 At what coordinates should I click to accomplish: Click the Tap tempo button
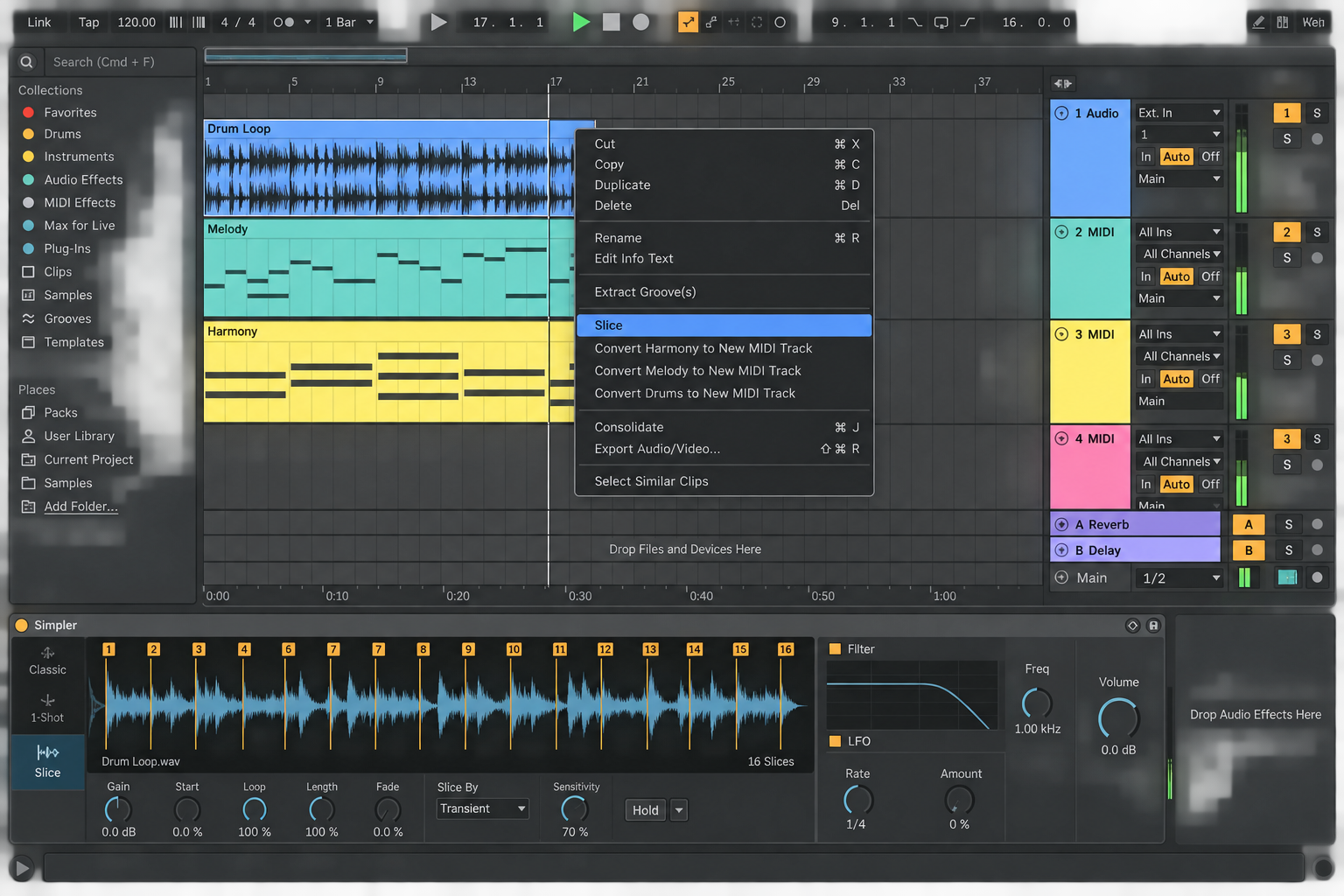click(x=89, y=22)
